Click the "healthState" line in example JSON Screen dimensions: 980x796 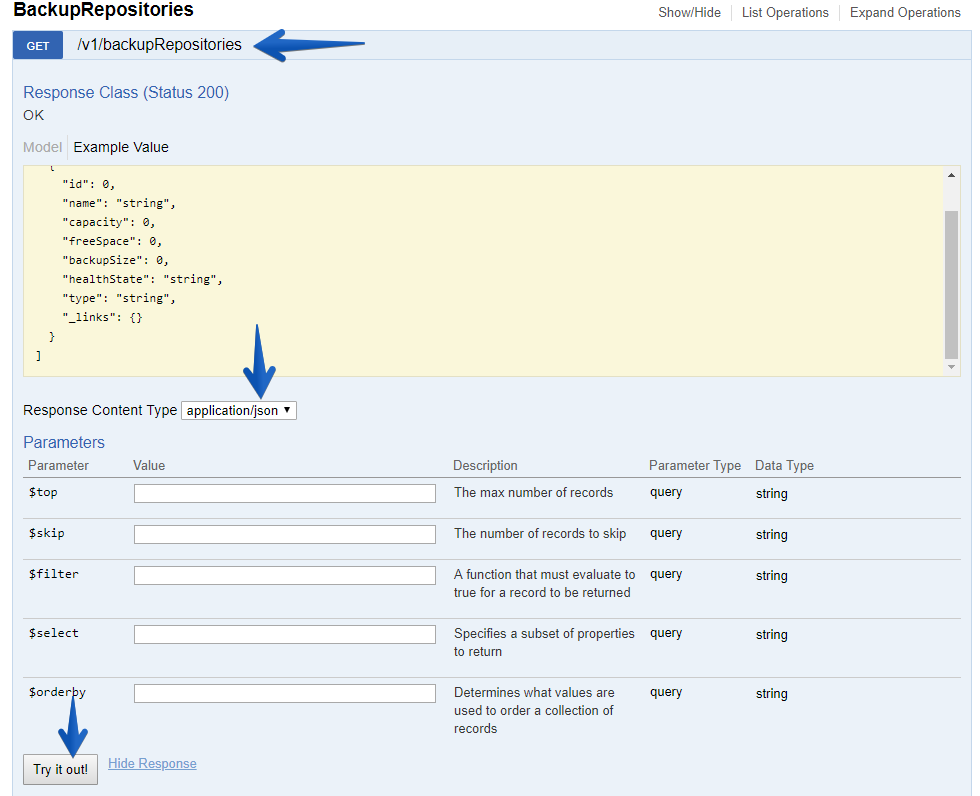click(x=142, y=279)
